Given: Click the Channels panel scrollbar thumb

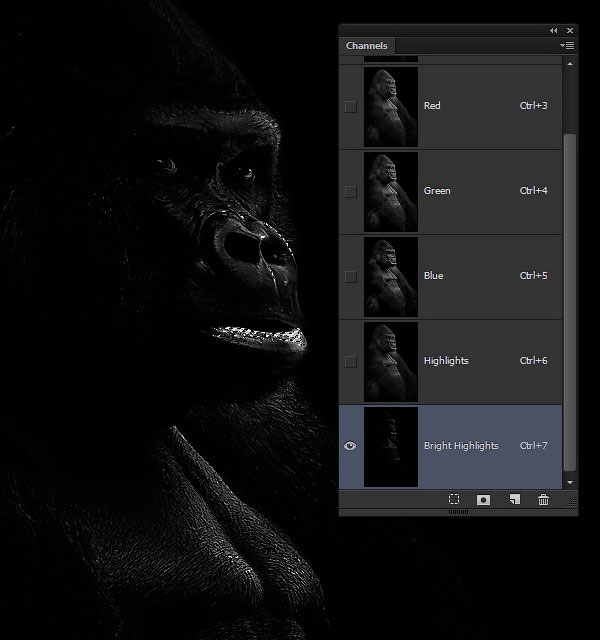Looking at the screenshot, I should click(570, 302).
